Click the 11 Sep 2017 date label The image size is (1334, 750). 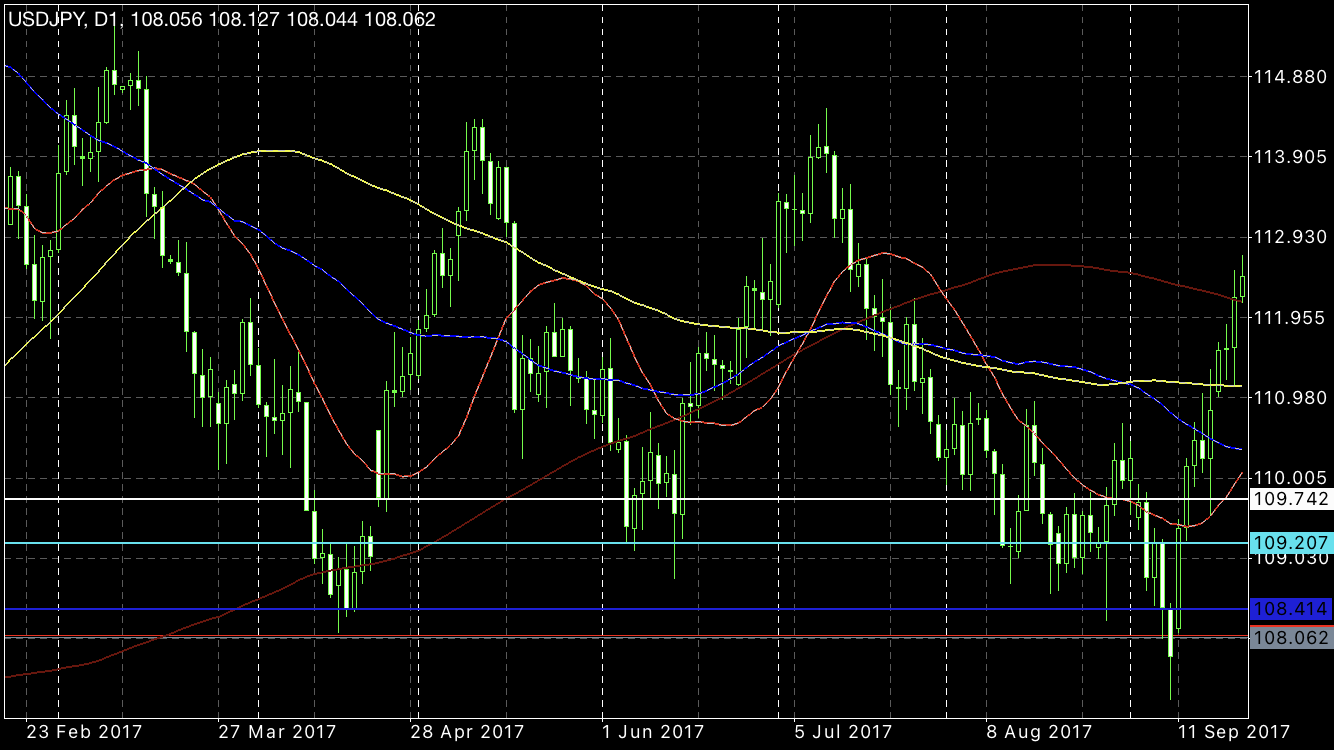point(1233,731)
